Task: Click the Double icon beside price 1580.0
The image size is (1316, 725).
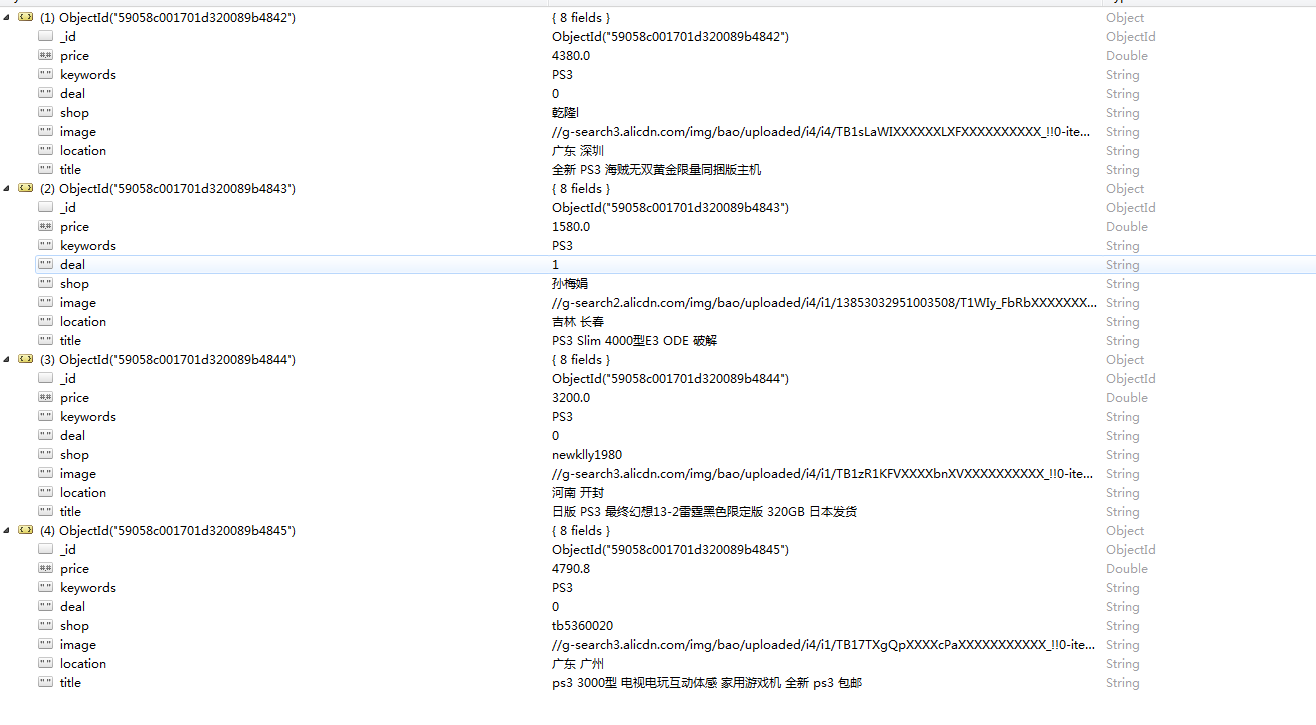Action: (x=45, y=227)
